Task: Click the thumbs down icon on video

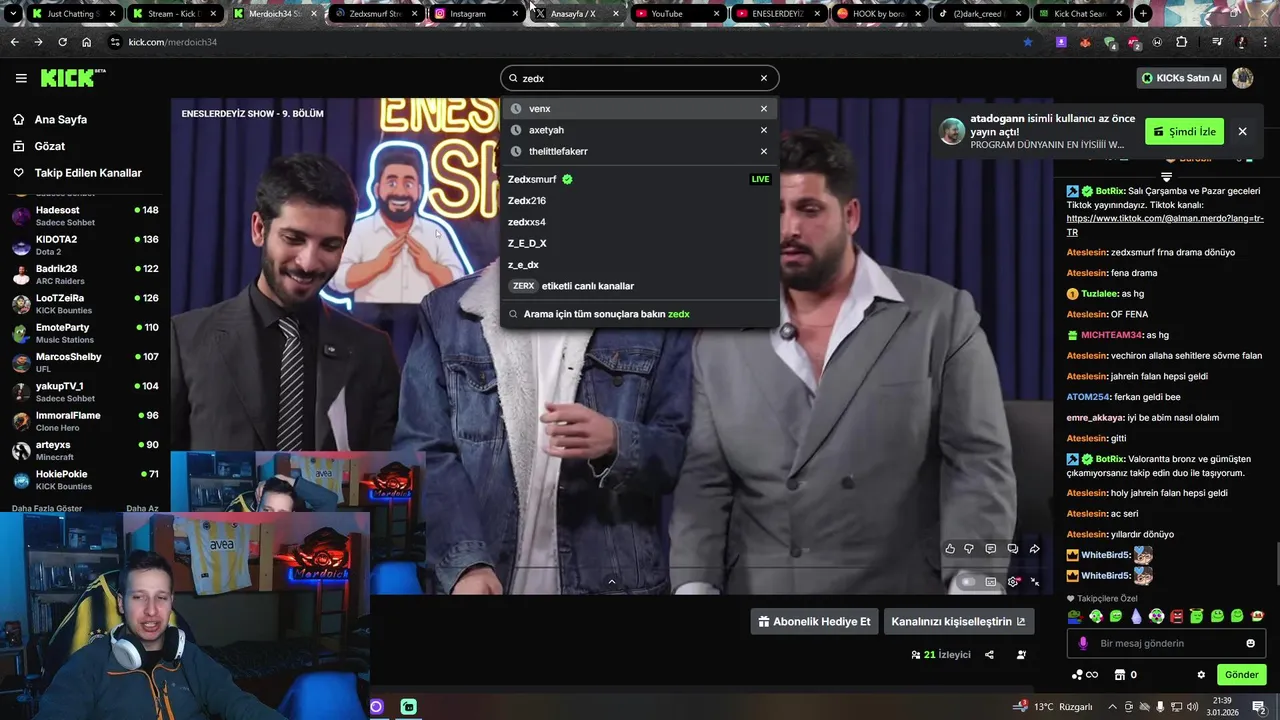Action: tap(969, 549)
